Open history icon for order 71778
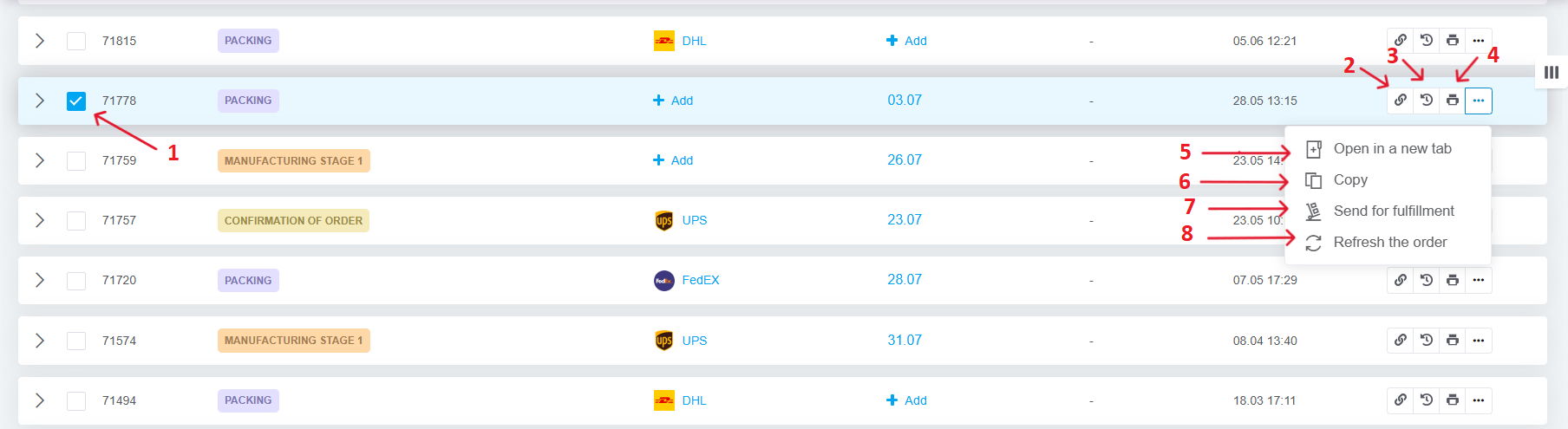The height and width of the screenshot is (429, 1568). (1427, 101)
